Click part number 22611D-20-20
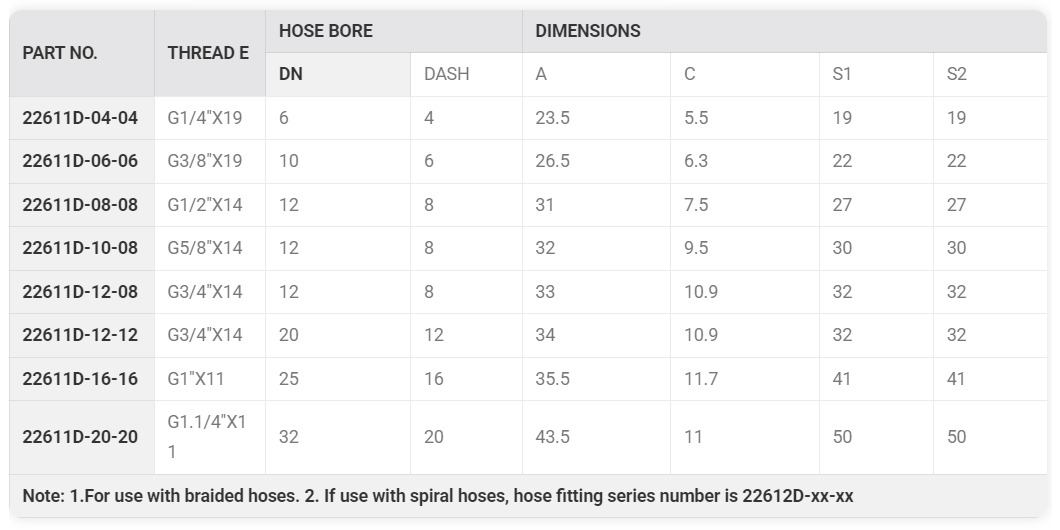The image size is (1060, 530). tap(80, 437)
